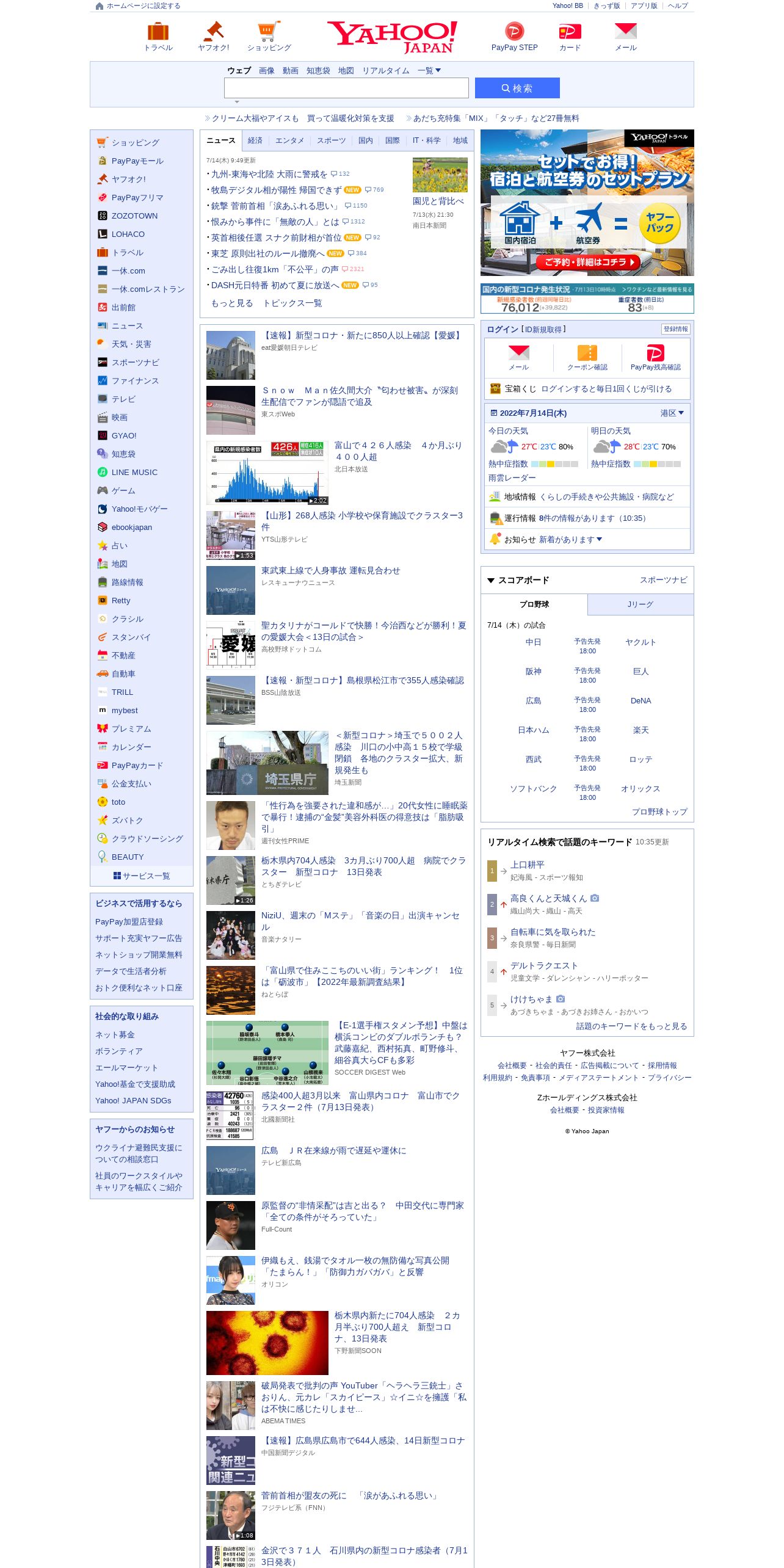This screenshot has width=784, height=1568.
Task: Click the toto icon in sidebar
Action: [x=103, y=802]
